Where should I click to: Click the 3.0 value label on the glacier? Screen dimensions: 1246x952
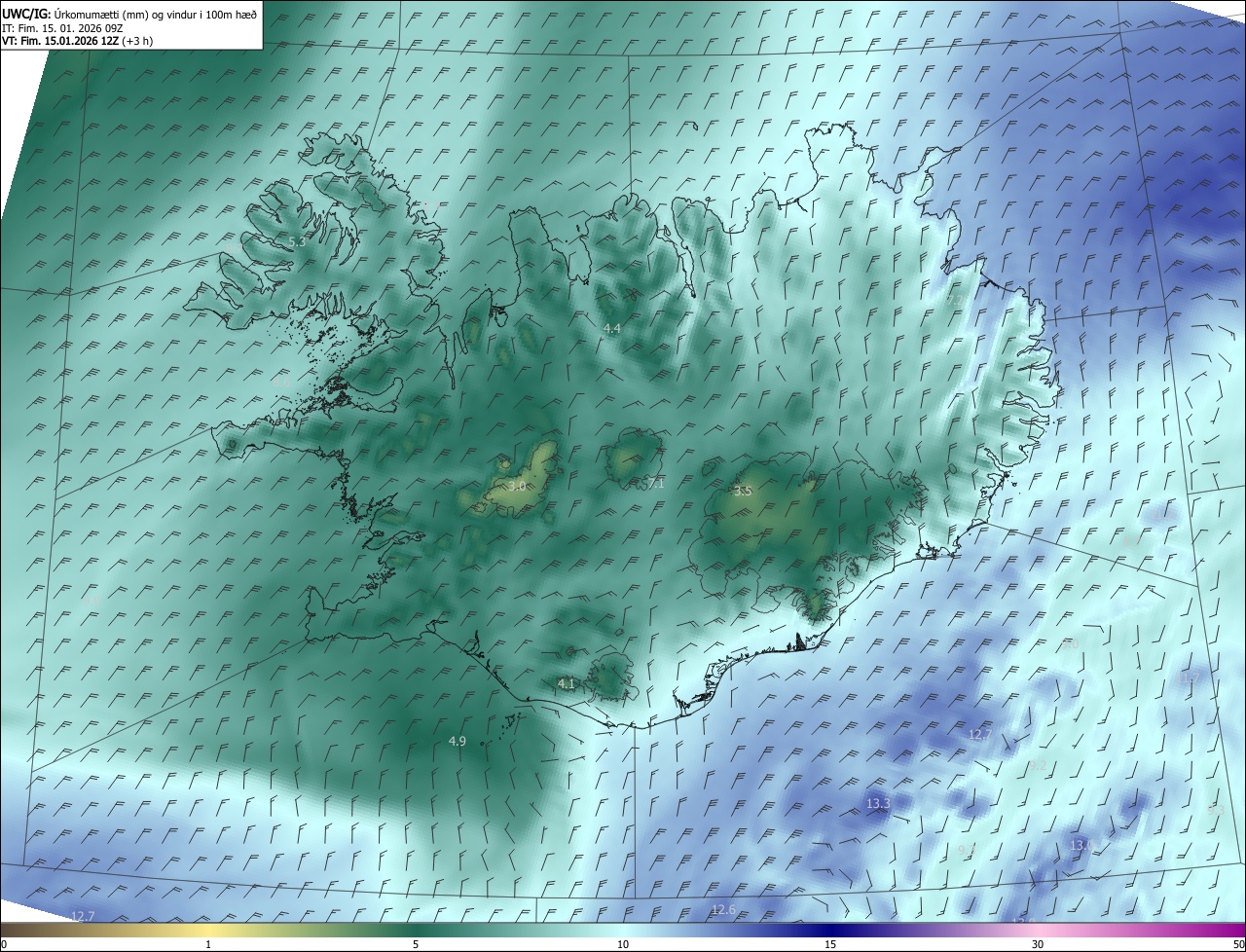[517, 486]
